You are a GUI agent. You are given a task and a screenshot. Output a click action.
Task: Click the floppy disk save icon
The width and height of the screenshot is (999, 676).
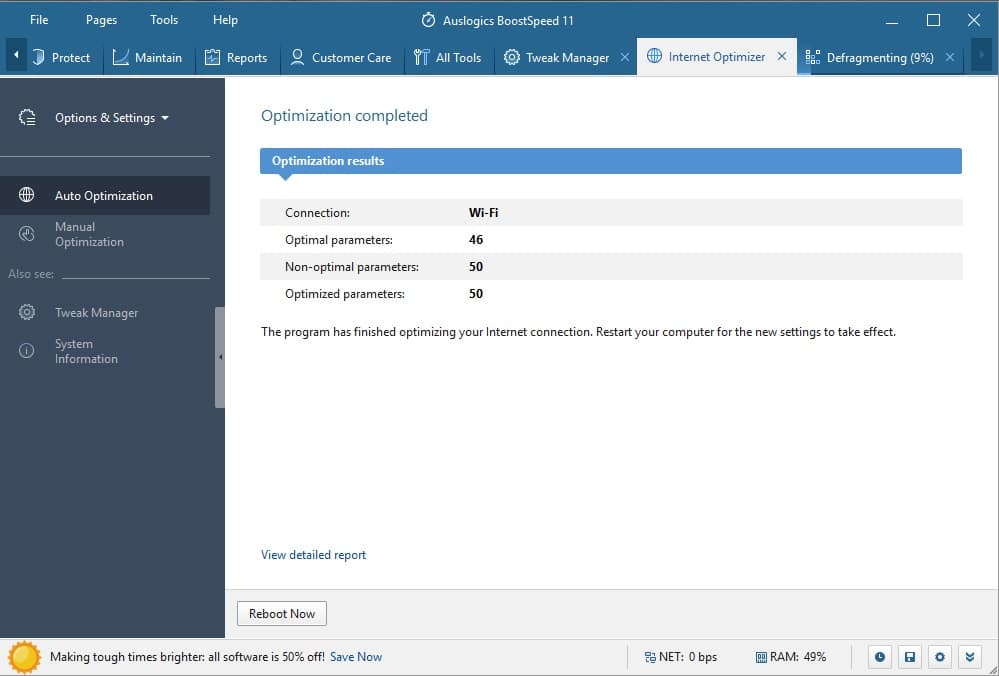[x=910, y=657]
